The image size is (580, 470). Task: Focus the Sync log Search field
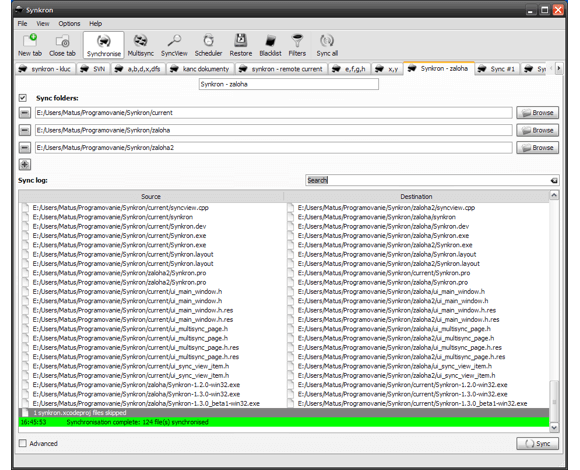[x=427, y=180]
